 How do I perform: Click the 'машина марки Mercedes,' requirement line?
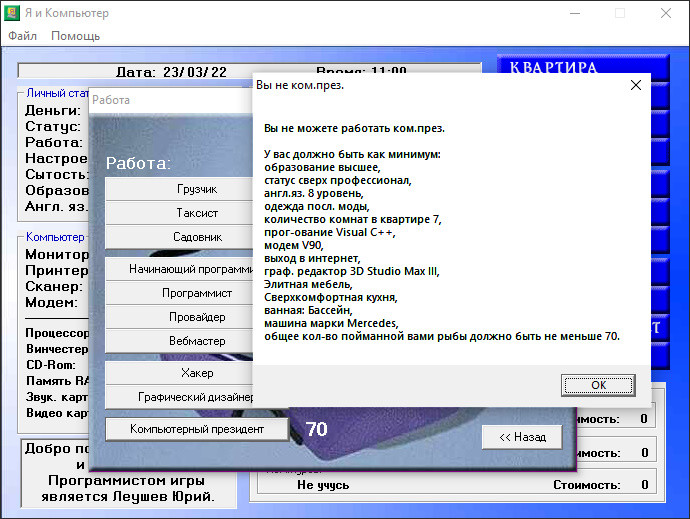(x=331, y=323)
